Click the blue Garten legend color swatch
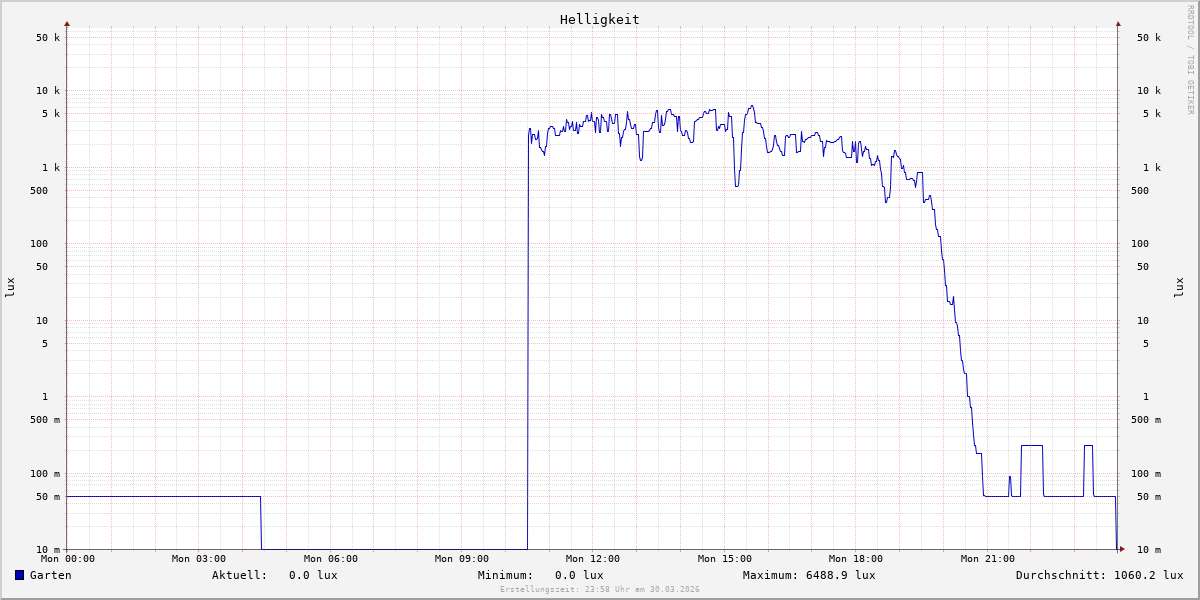Screen dimensions: 1200x600 pos(19,575)
